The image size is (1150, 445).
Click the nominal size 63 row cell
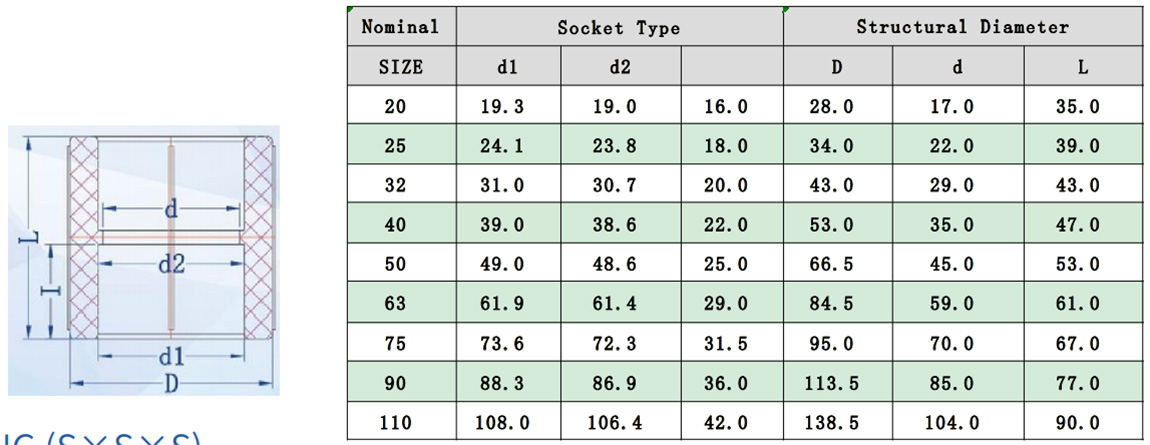point(396,304)
